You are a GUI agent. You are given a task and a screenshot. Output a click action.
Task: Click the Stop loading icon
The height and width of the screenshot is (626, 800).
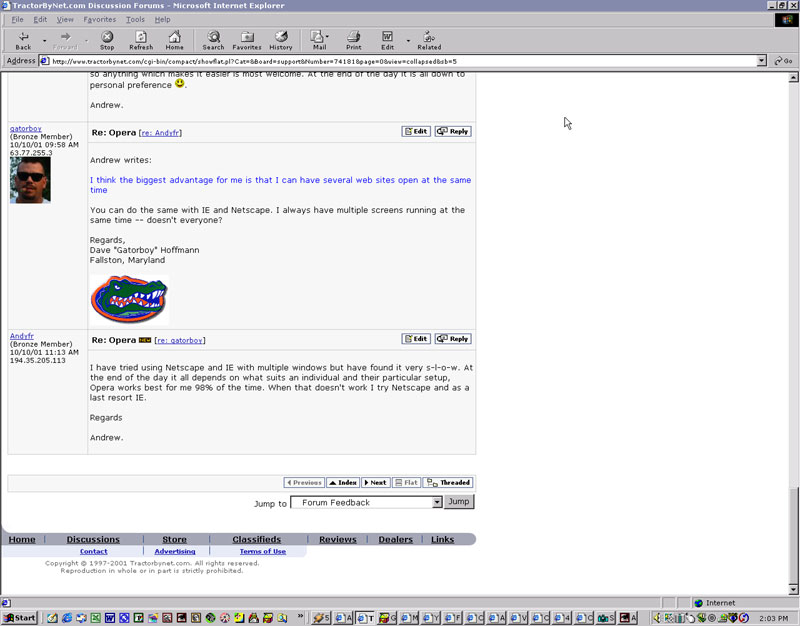[x=107, y=40]
